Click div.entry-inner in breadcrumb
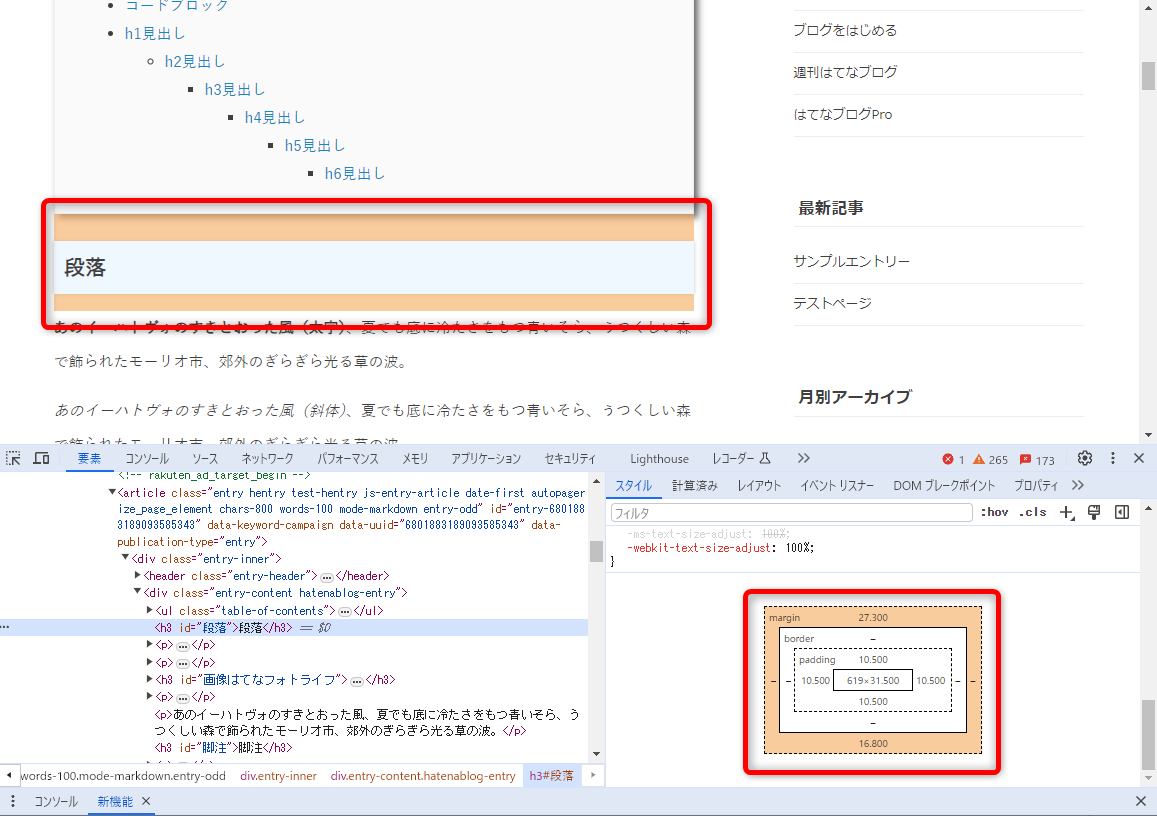 278,775
